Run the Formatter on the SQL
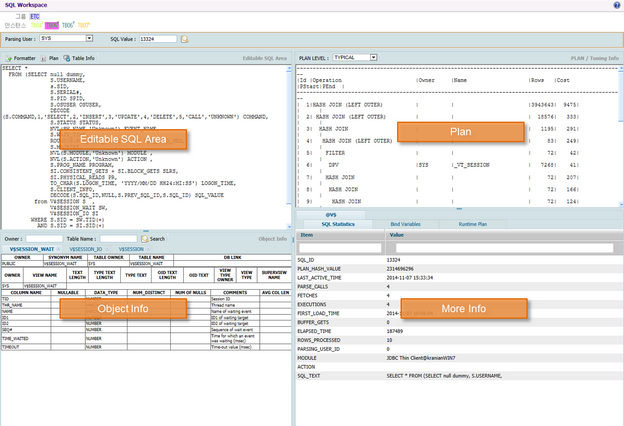The image size is (624, 426). pos(20,58)
